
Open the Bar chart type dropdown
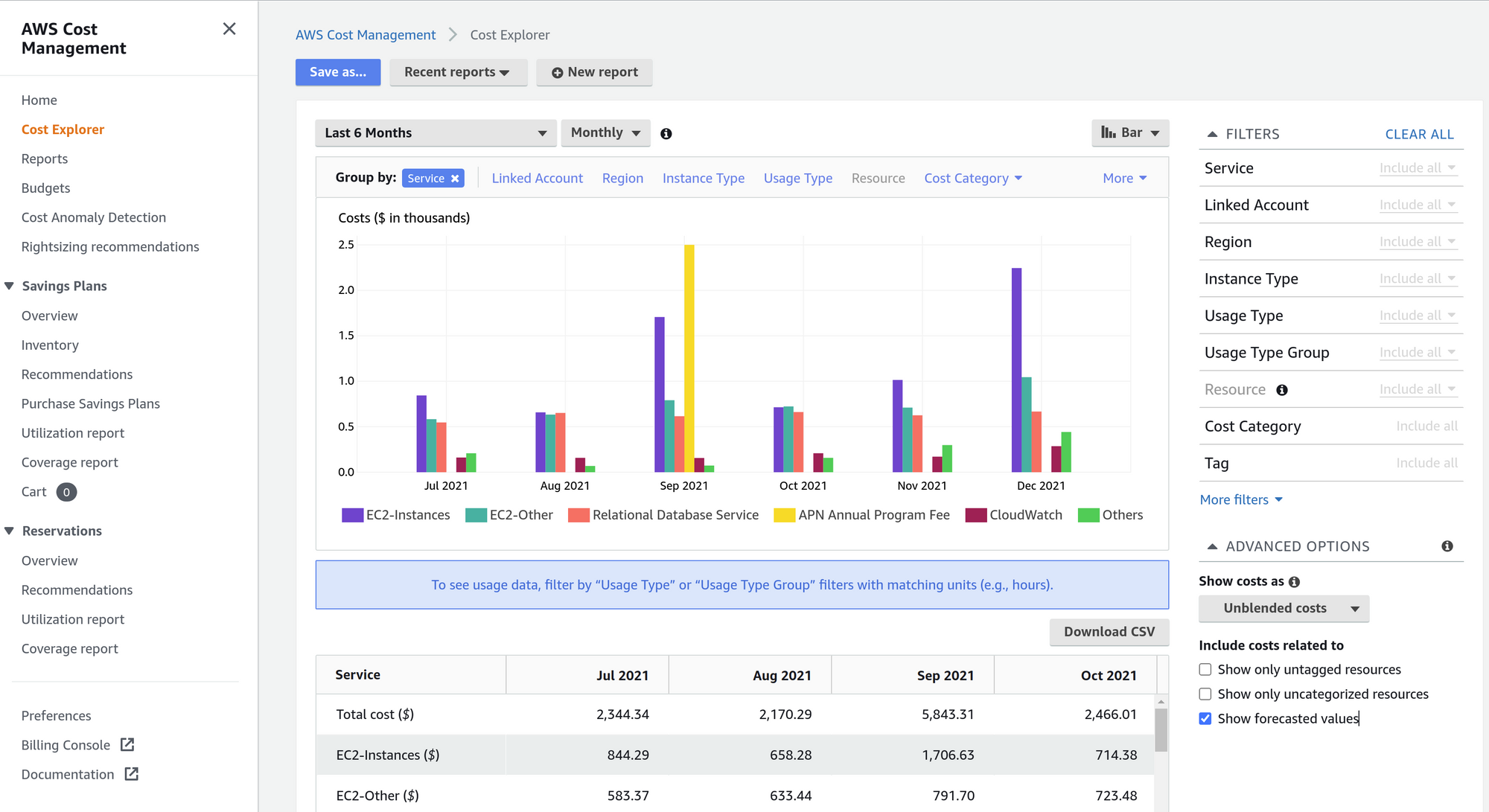[1129, 133]
